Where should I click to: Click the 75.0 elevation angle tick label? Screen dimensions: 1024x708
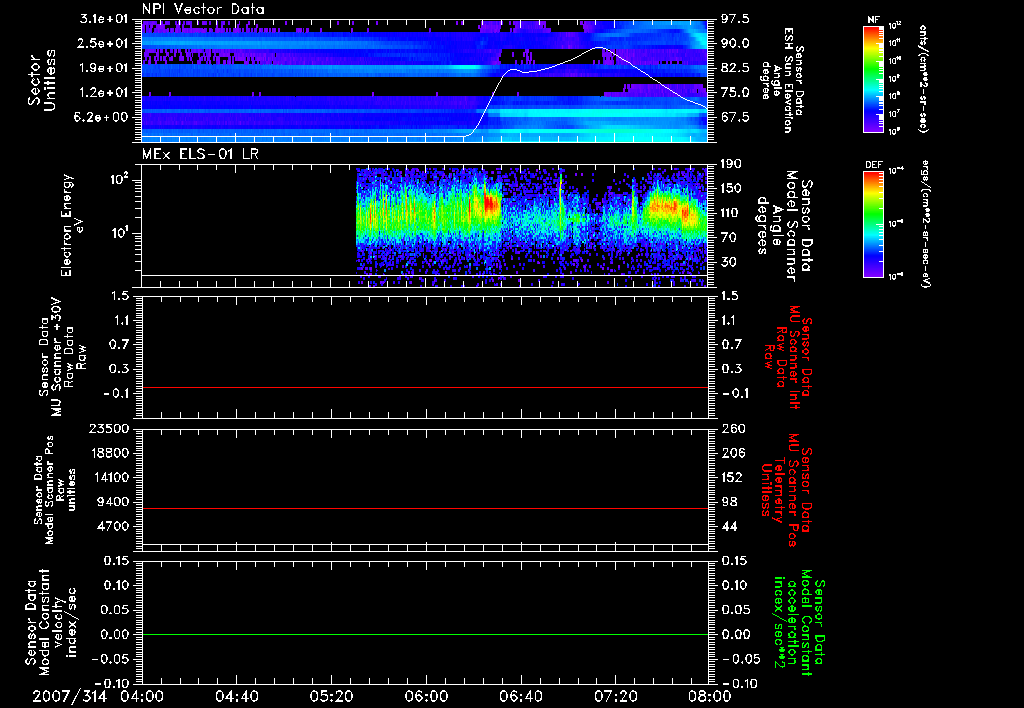735,93
